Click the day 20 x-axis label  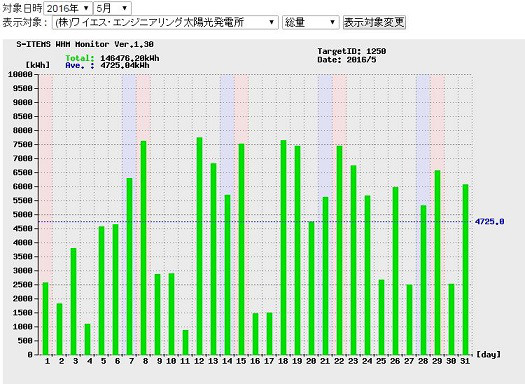pos(311,361)
